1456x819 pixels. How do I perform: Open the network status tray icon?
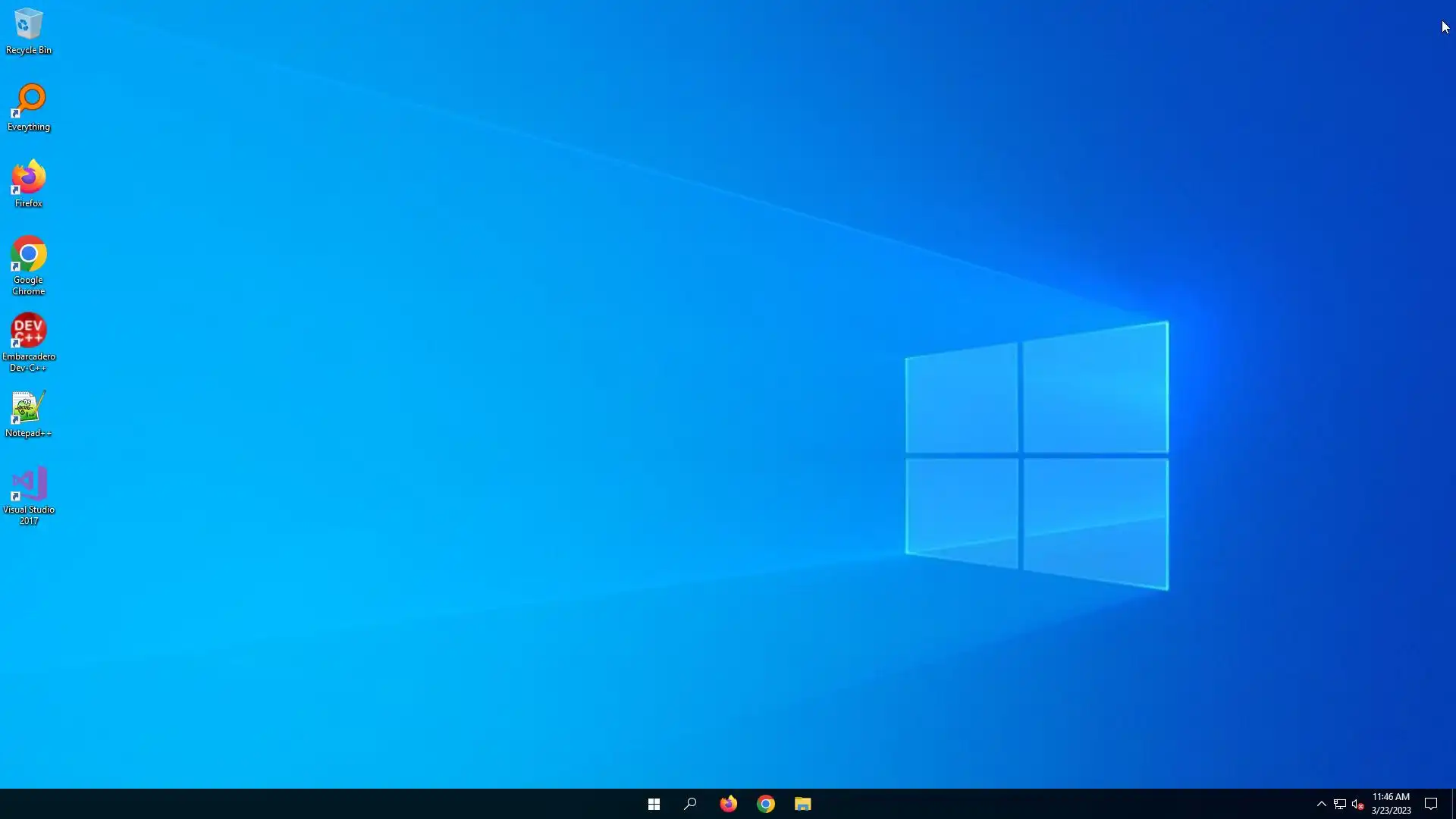[1340, 804]
